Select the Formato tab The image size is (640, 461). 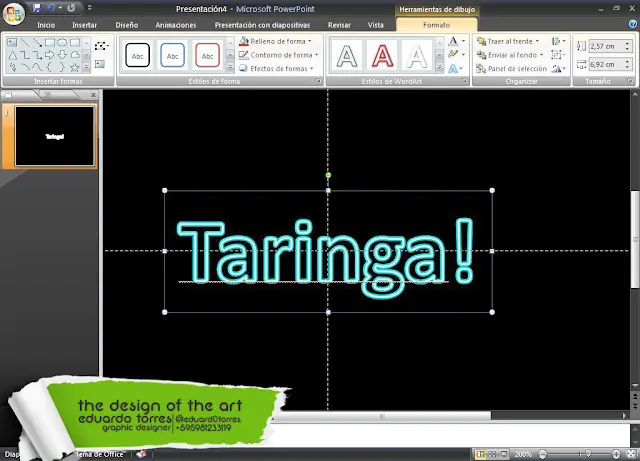436,25
